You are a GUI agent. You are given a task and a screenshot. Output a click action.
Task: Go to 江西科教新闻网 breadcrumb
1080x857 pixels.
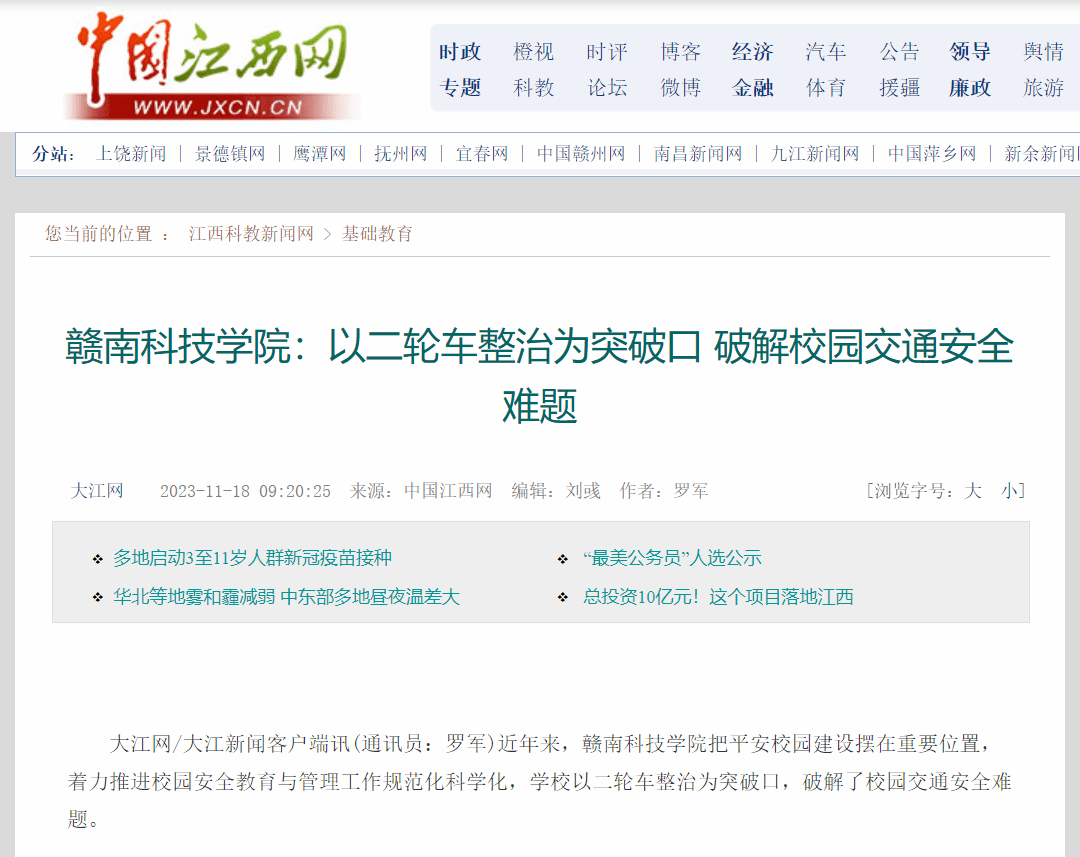click(x=251, y=234)
